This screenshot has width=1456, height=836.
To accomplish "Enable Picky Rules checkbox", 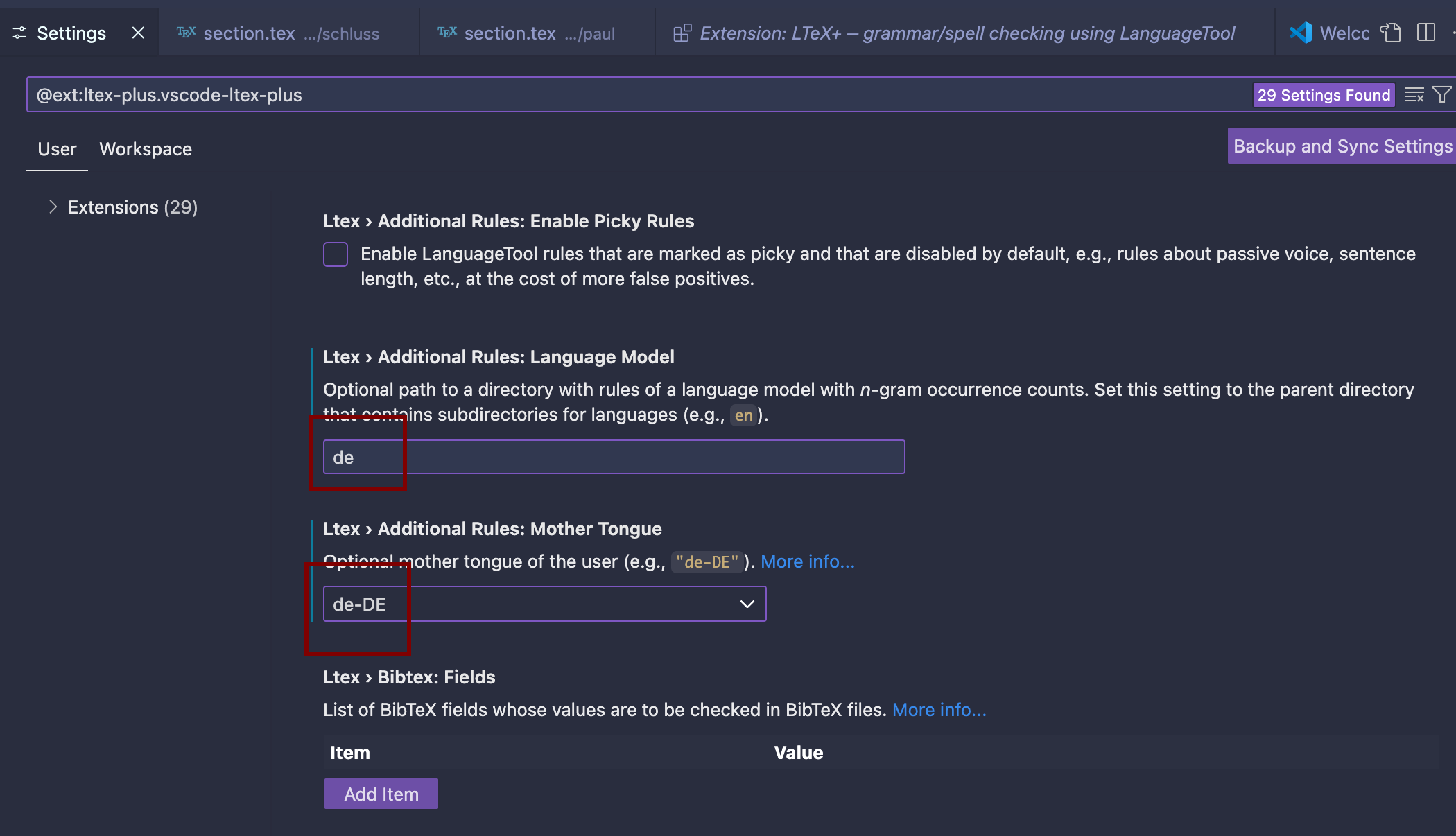I will (336, 254).
